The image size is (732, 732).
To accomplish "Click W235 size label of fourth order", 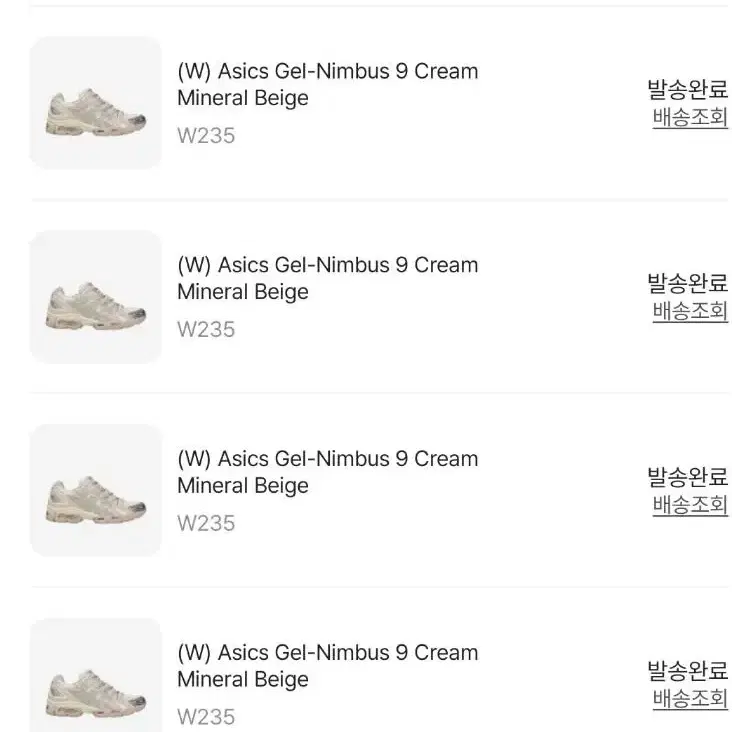I will [206, 717].
